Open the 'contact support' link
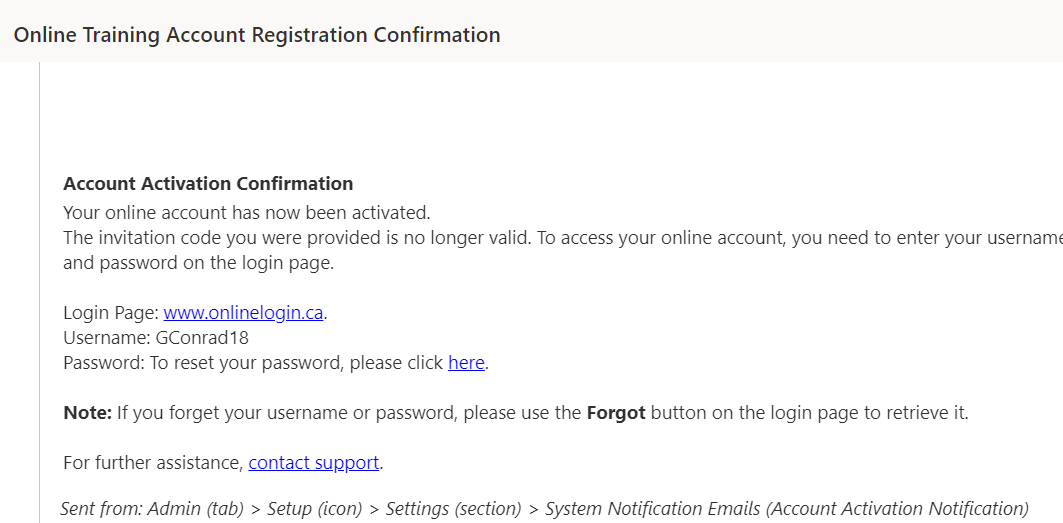The width and height of the screenshot is (1063, 523). [x=314, y=462]
